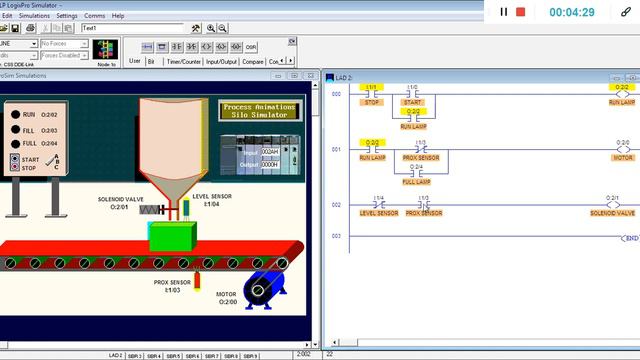Push the START button on panel

pyautogui.click(x=15, y=158)
